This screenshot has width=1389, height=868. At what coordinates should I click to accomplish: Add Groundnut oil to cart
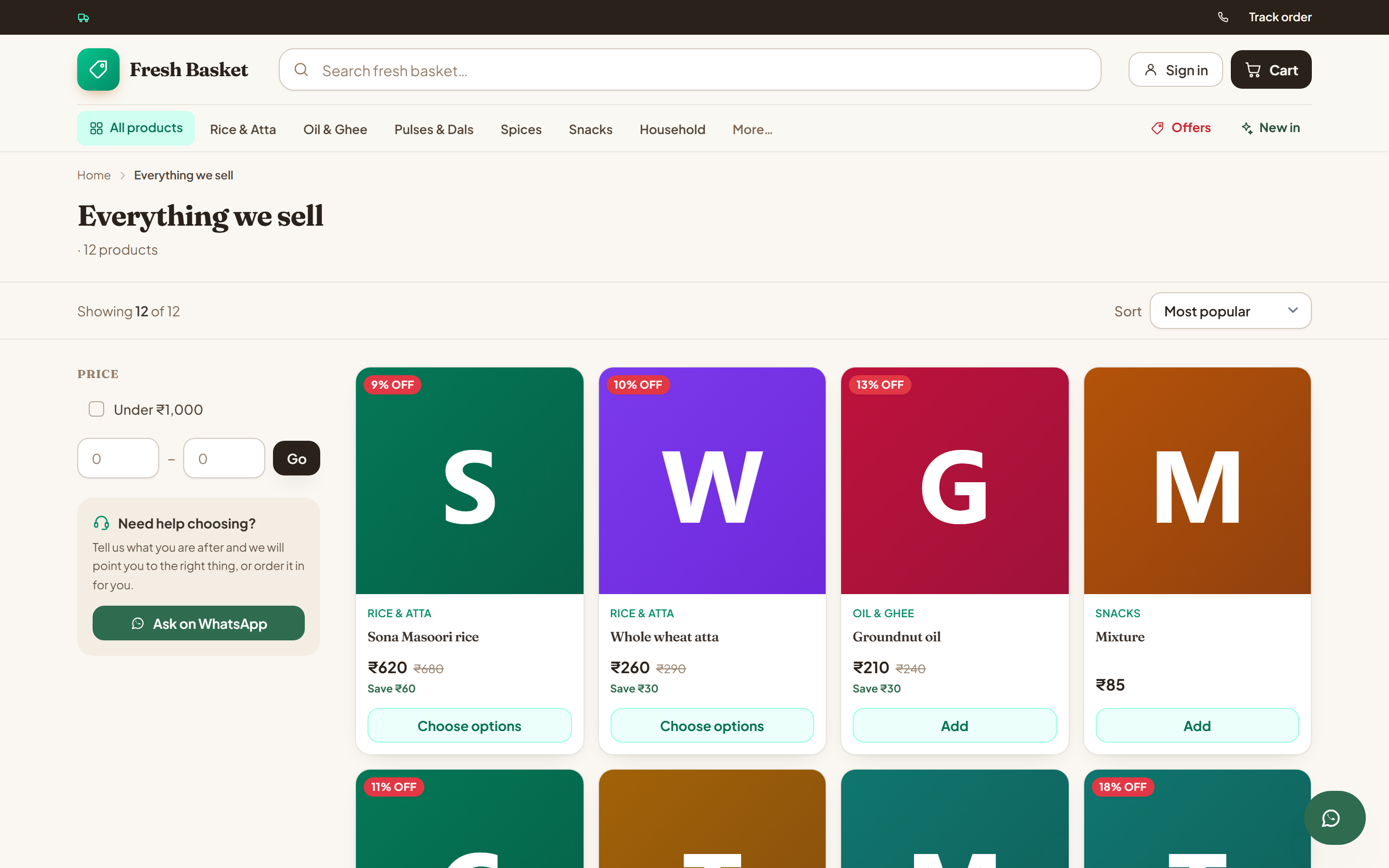coord(954,726)
